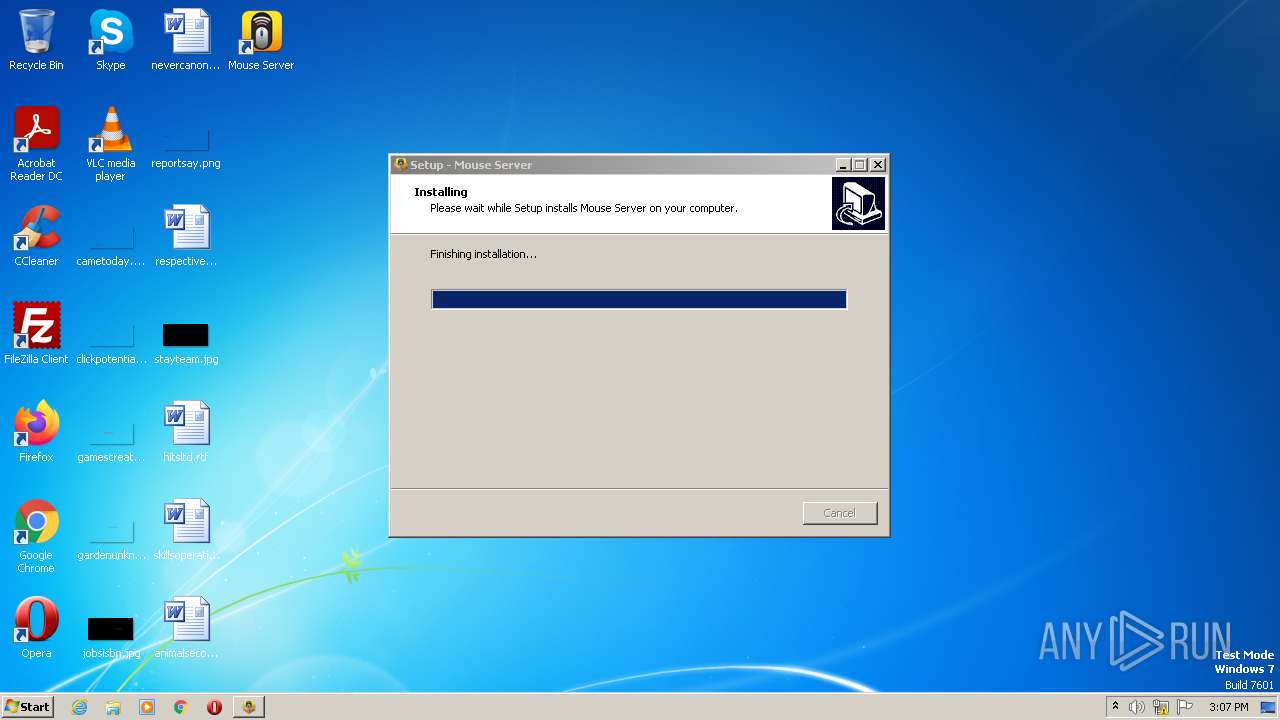Viewport: 1280px width, 720px height.
Task: Select the respective Word document icon
Action: (186, 236)
